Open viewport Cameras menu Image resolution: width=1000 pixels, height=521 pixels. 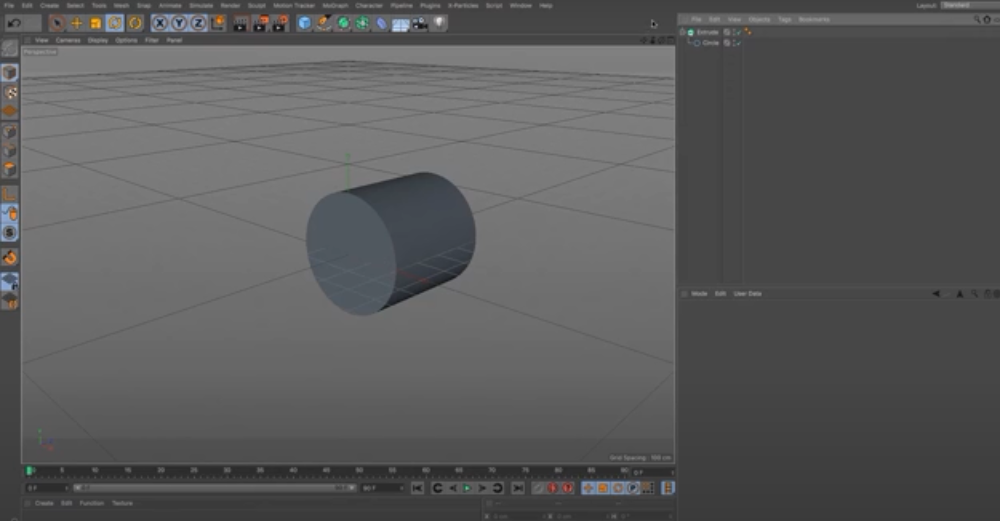68,40
